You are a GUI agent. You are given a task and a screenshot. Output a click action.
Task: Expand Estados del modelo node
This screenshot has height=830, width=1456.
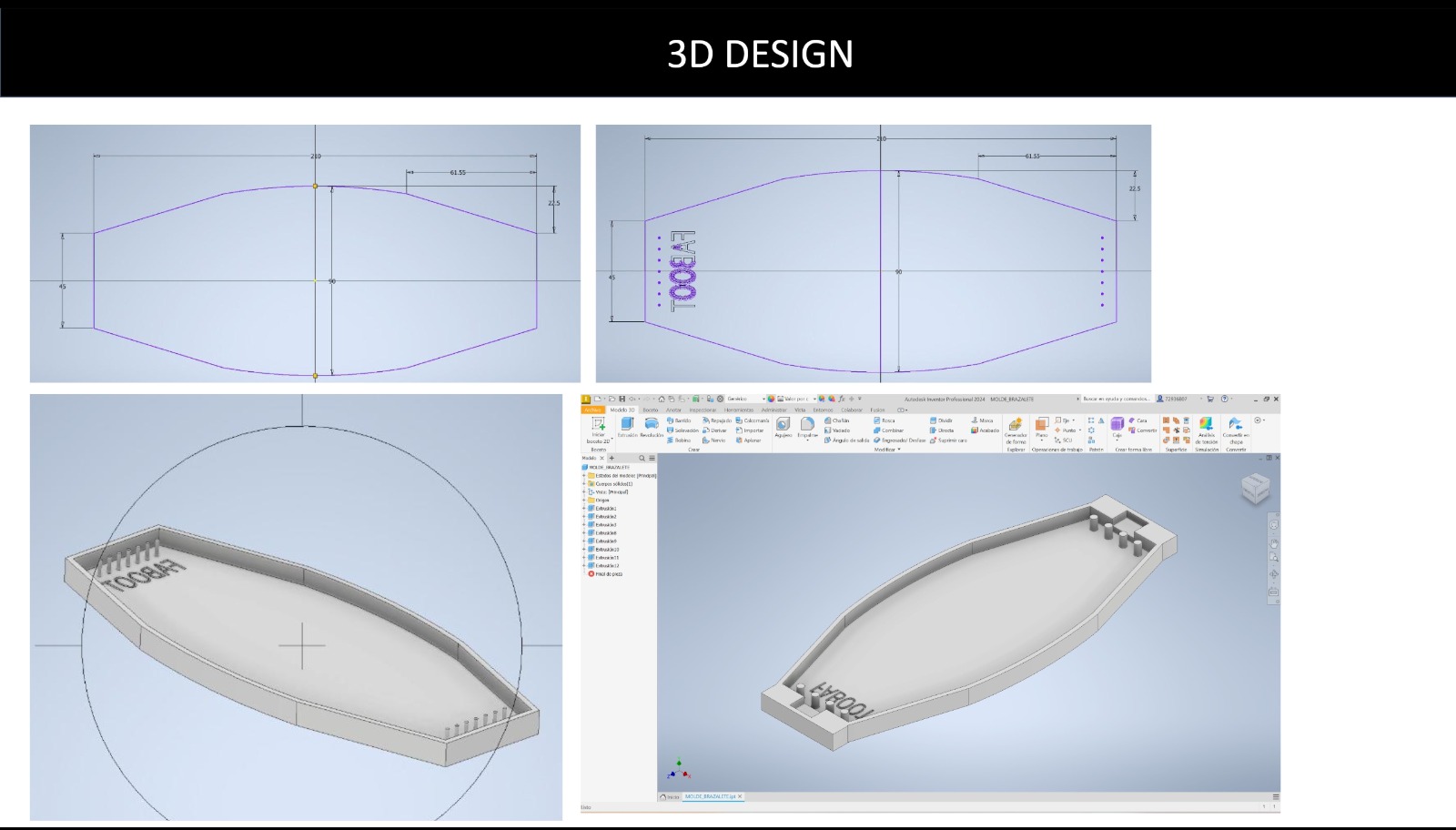(584, 476)
